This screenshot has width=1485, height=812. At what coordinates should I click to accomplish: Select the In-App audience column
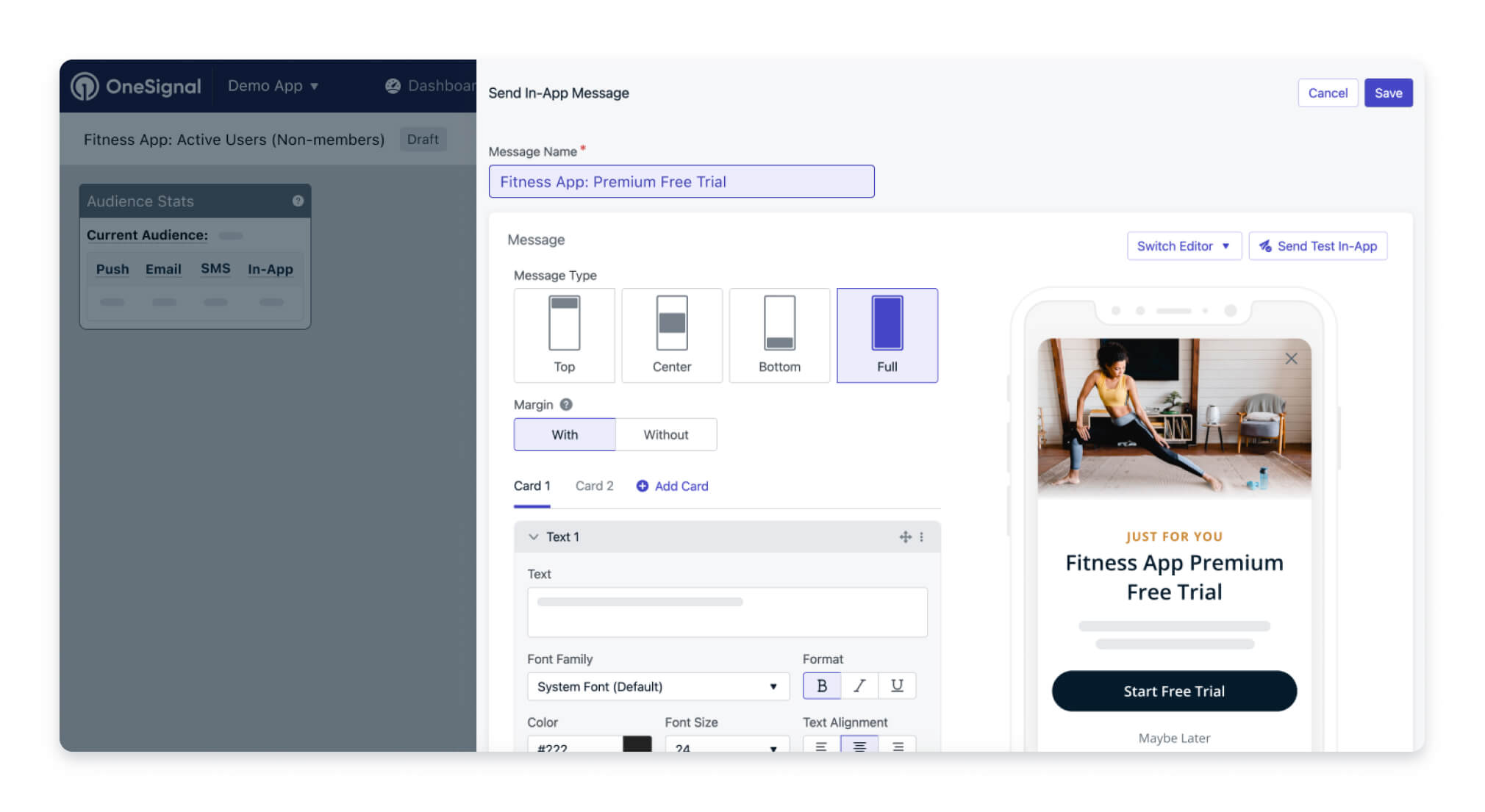point(271,269)
